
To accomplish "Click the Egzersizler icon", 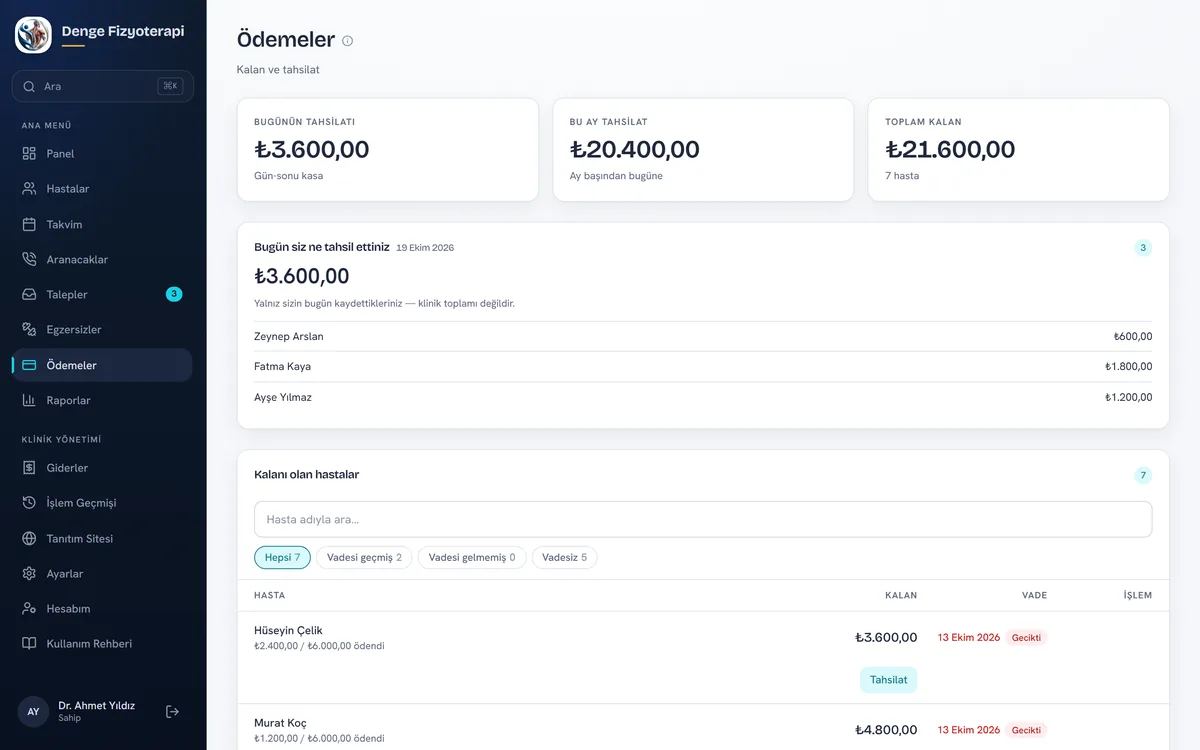I will pos(29,329).
